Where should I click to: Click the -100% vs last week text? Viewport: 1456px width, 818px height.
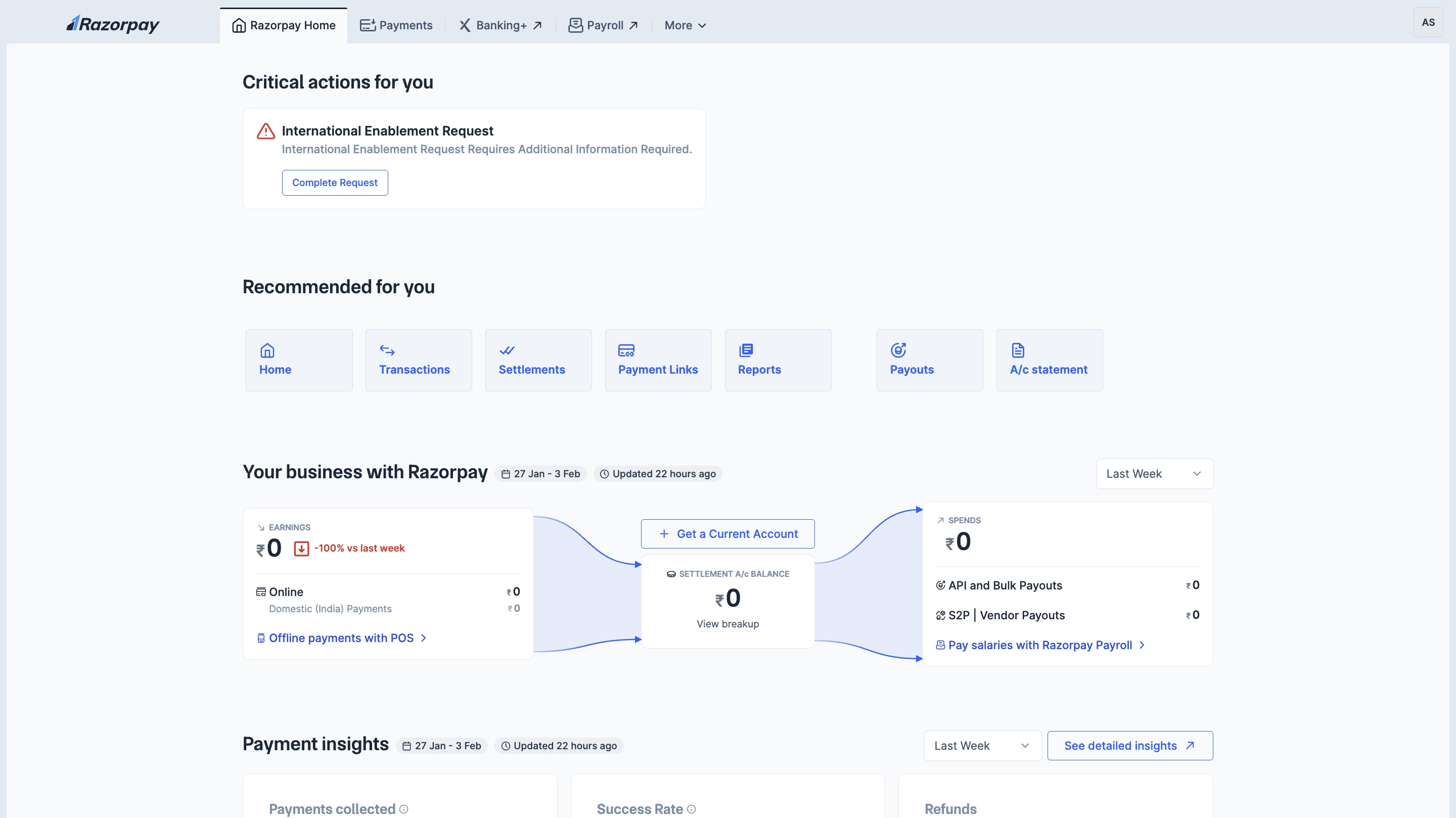click(359, 549)
